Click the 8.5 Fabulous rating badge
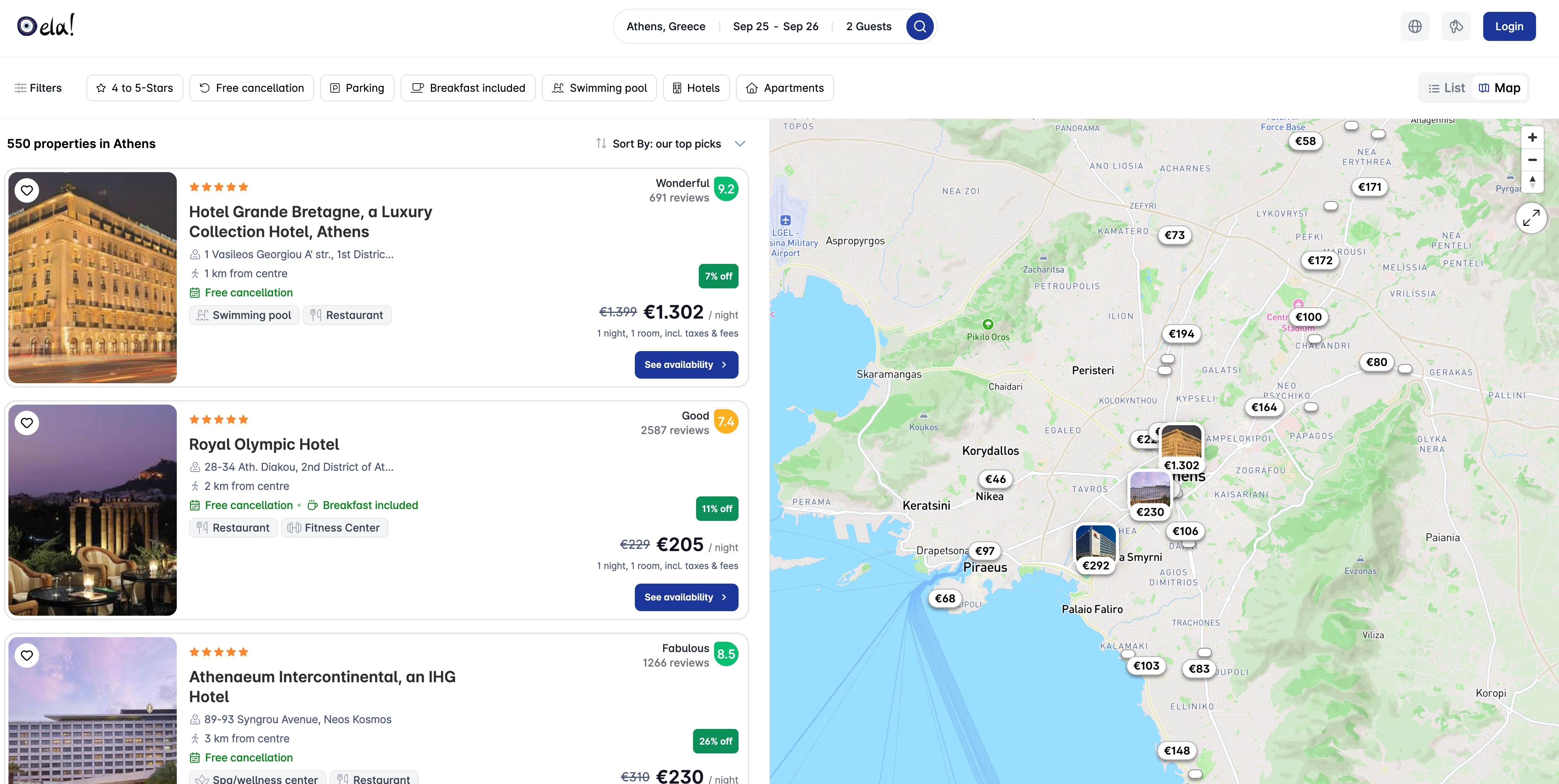The width and height of the screenshot is (1559, 784). click(x=726, y=654)
